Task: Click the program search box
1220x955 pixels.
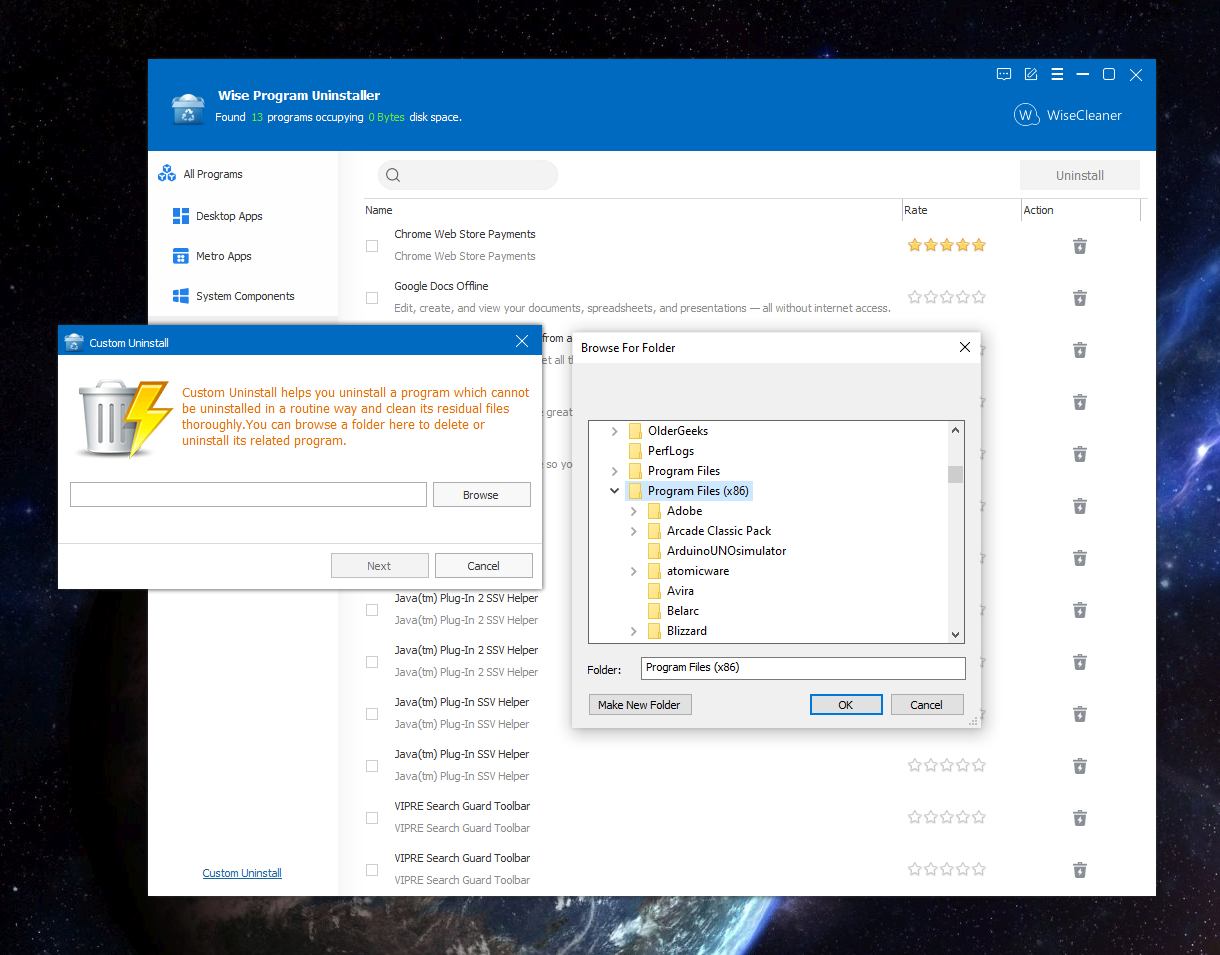Action: coord(468,175)
